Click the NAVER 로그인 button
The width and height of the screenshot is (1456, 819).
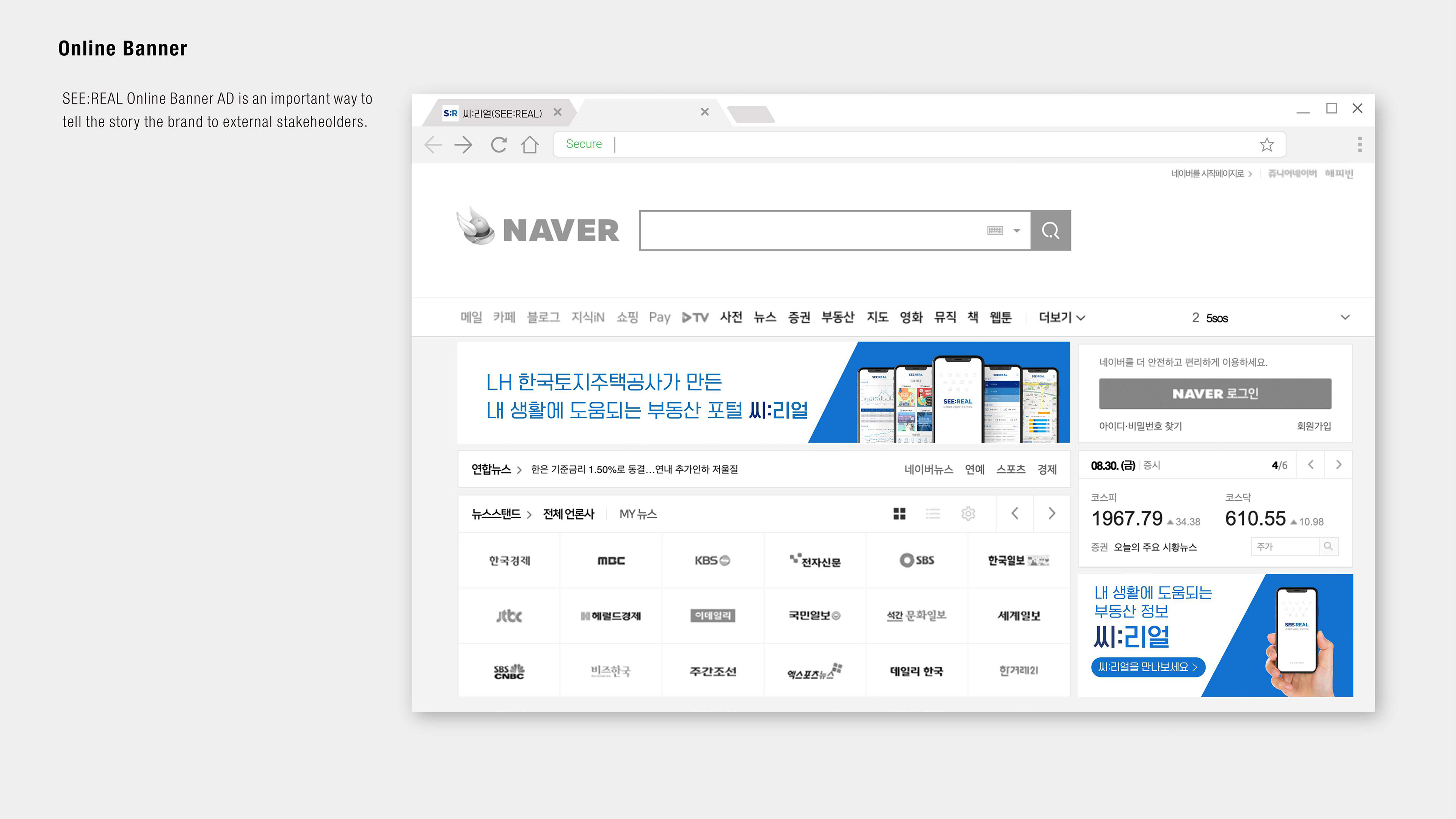click(x=1215, y=394)
